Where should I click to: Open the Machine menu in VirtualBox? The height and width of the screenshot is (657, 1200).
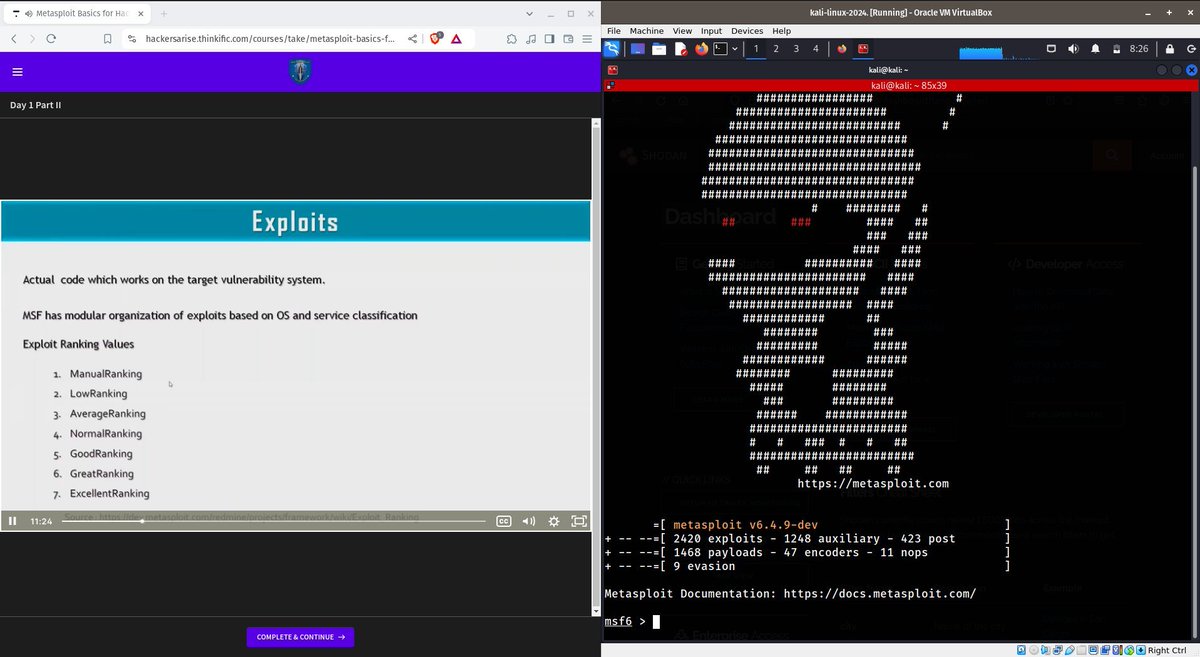pyautogui.click(x=646, y=31)
